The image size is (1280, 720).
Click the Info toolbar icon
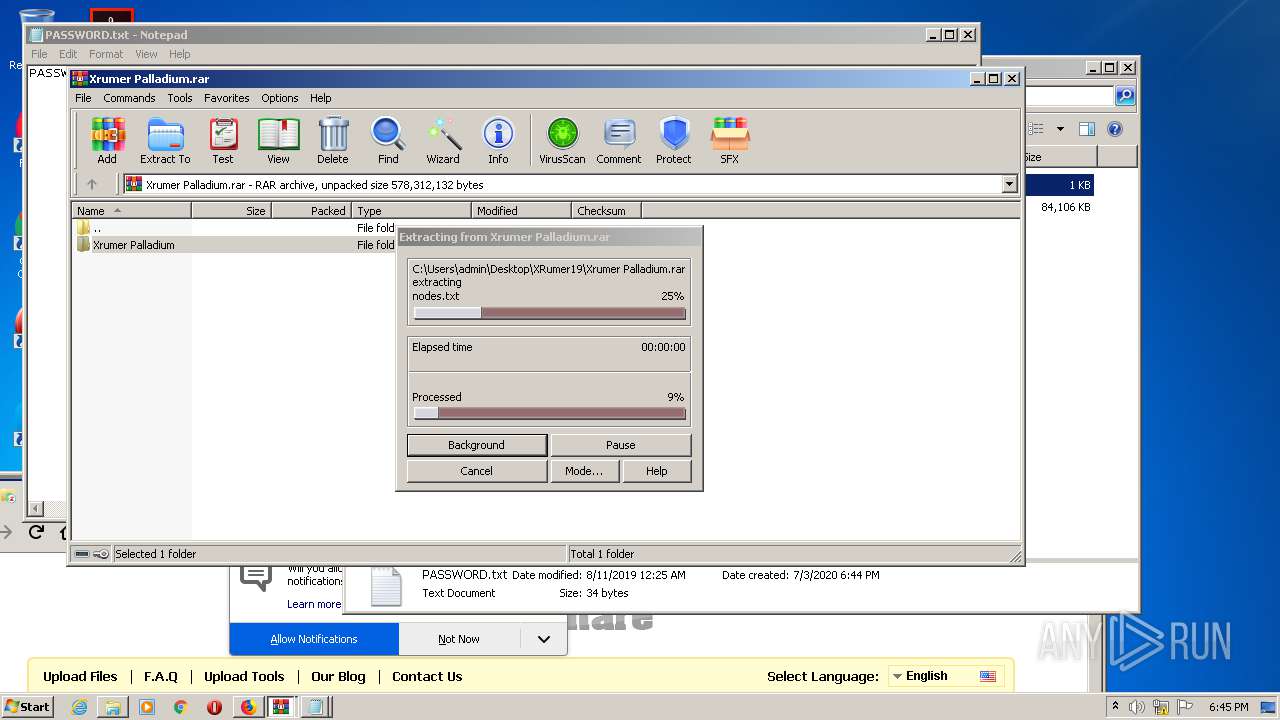click(x=498, y=140)
